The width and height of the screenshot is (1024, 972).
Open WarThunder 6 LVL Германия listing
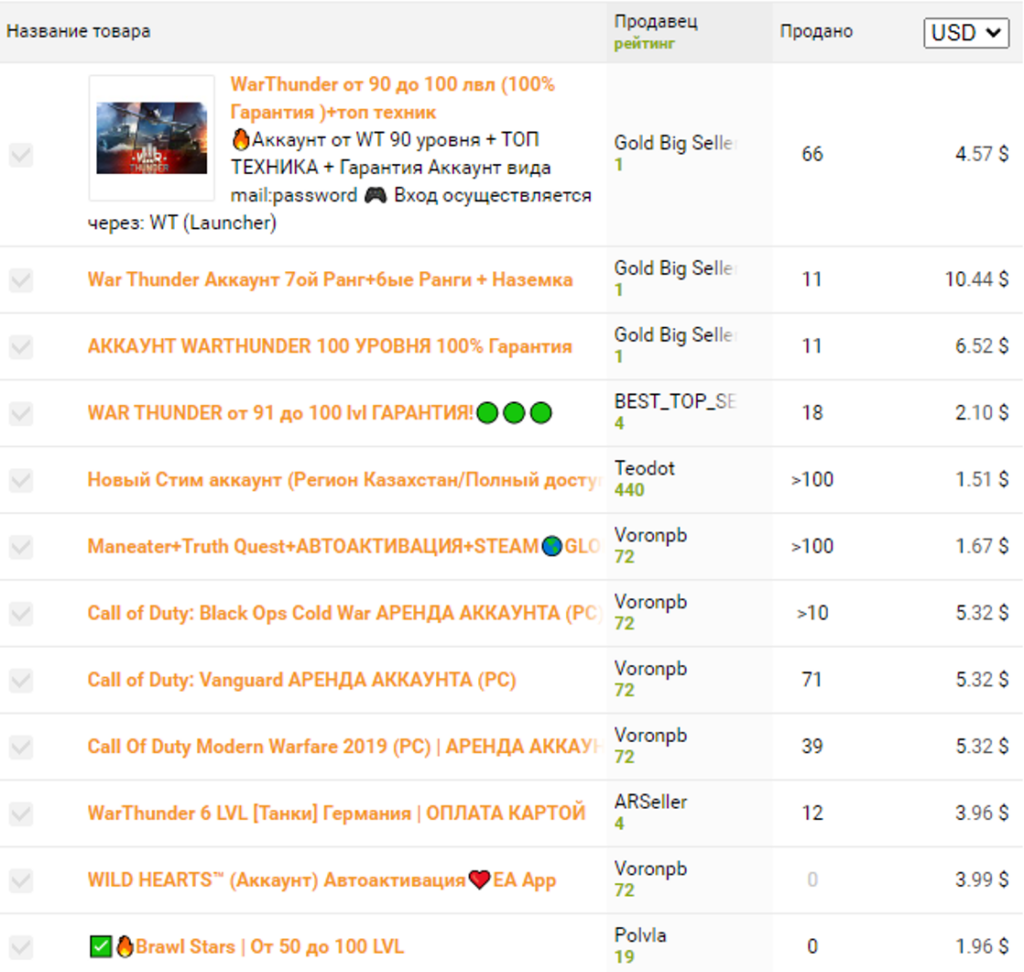[x=336, y=813]
